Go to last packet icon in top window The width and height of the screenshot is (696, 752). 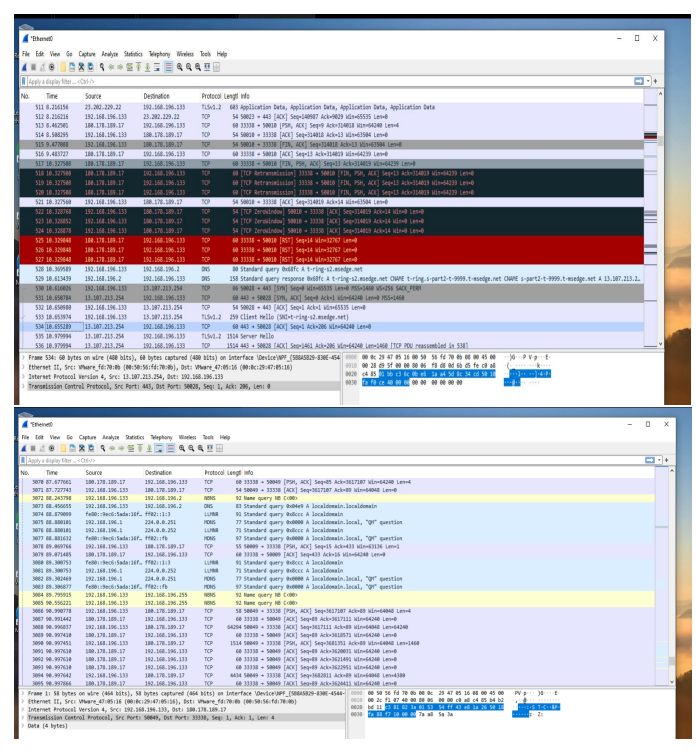point(147,67)
